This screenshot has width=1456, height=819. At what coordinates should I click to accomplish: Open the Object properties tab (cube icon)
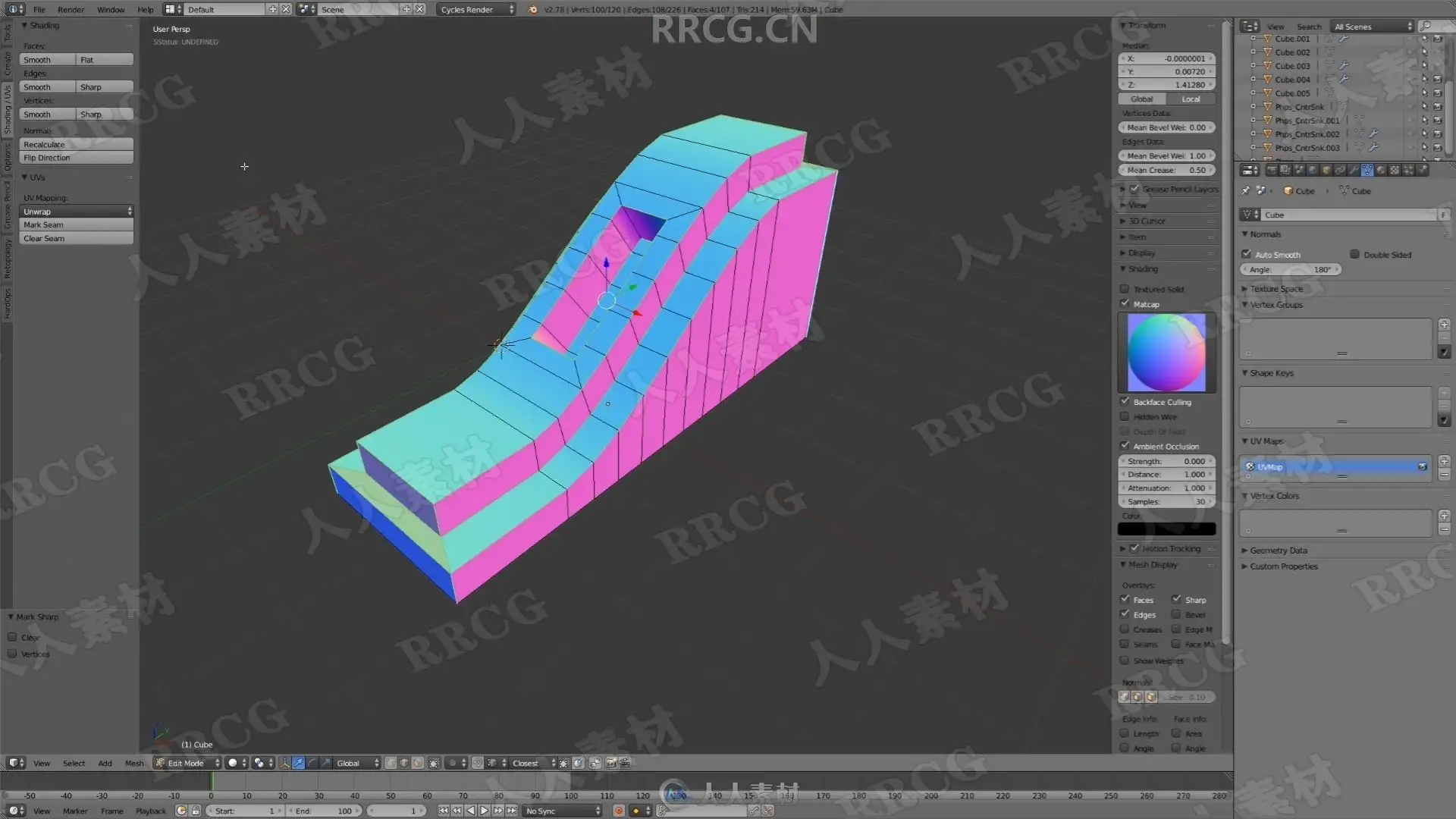point(1326,170)
